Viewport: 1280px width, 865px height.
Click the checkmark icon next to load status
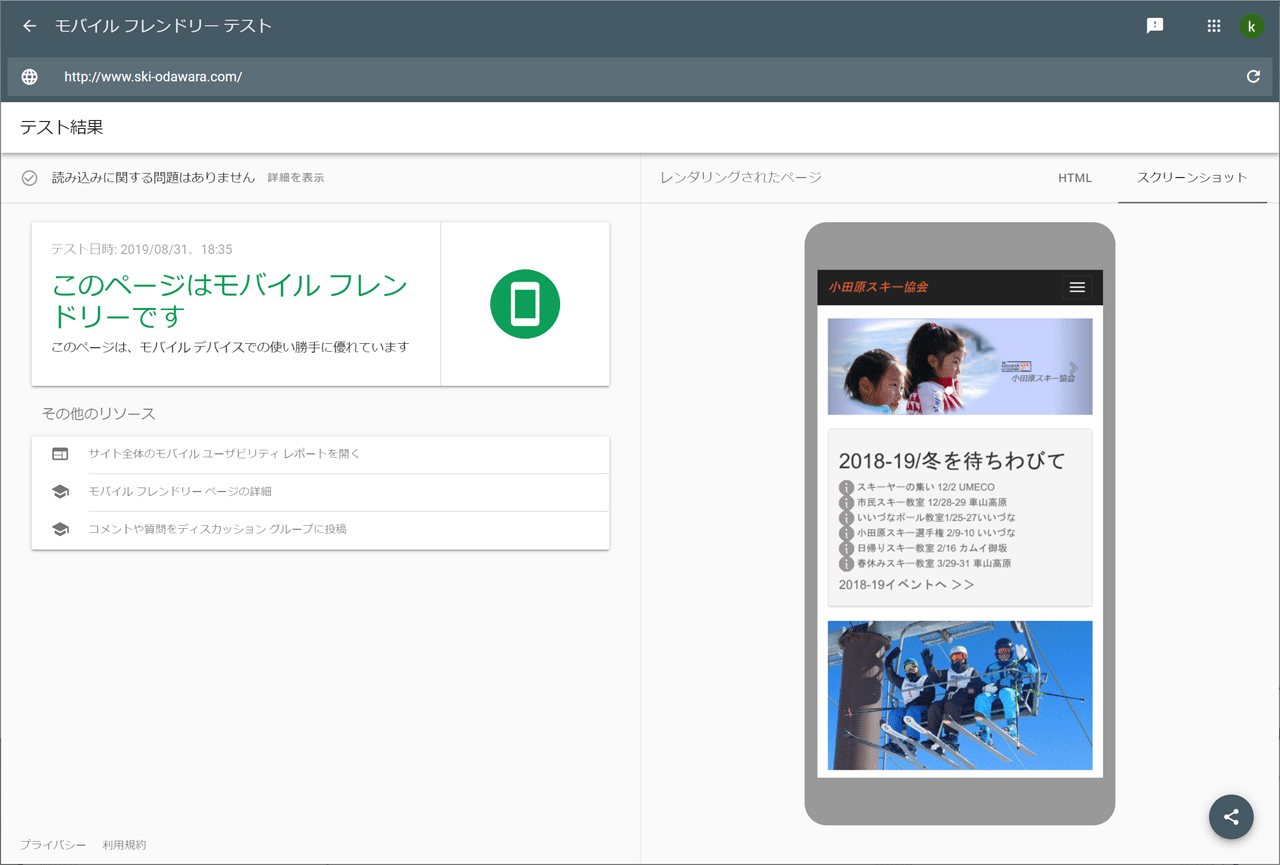click(30, 178)
